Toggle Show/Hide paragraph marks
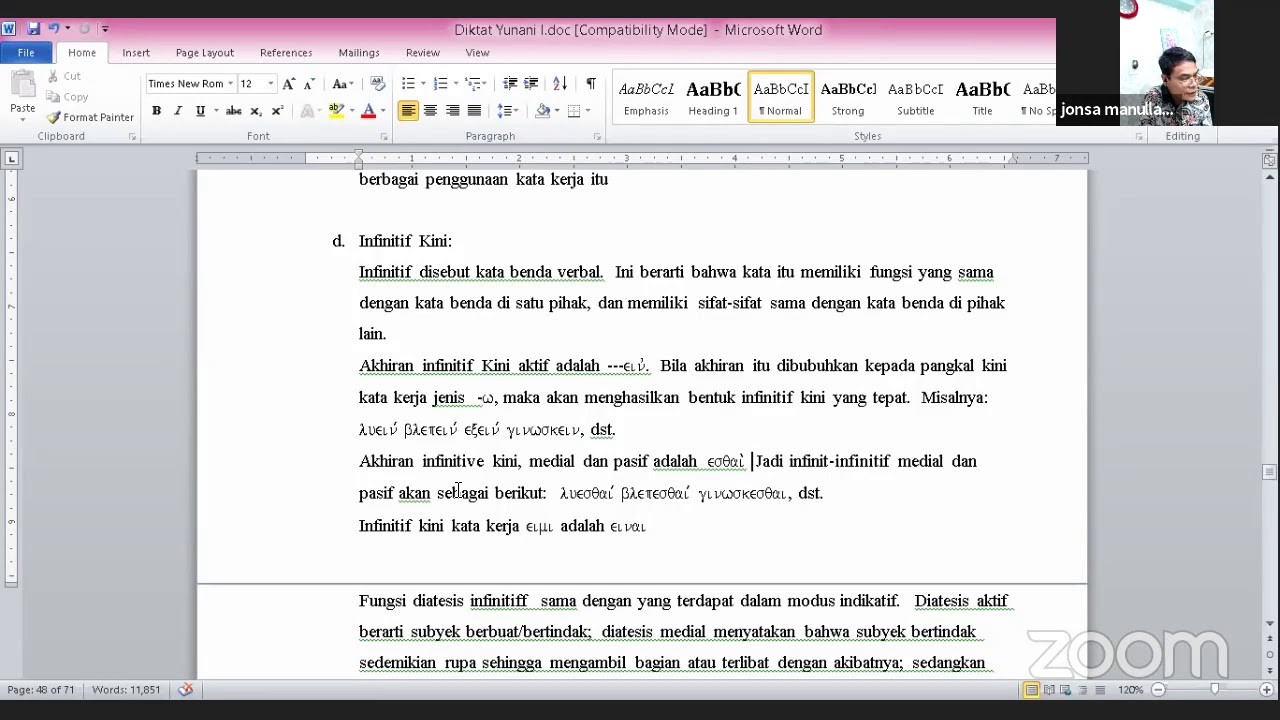The width and height of the screenshot is (1280, 720). tap(591, 84)
